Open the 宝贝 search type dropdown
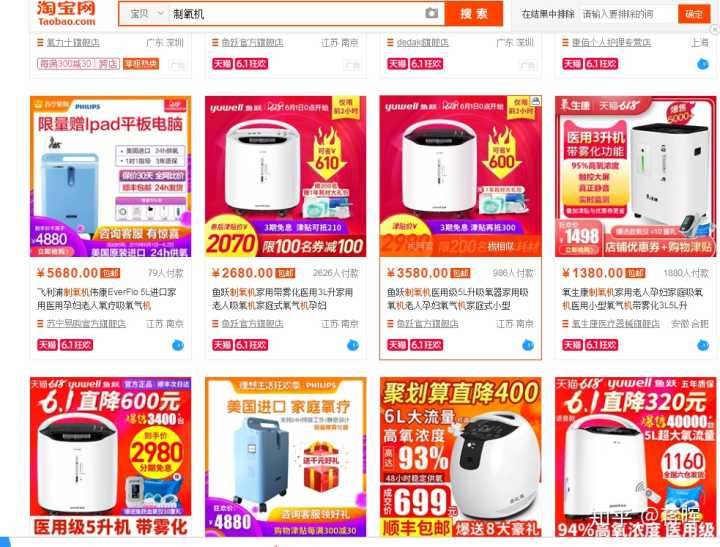The height and width of the screenshot is (547, 720). pyautogui.click(x=146, y=14)
